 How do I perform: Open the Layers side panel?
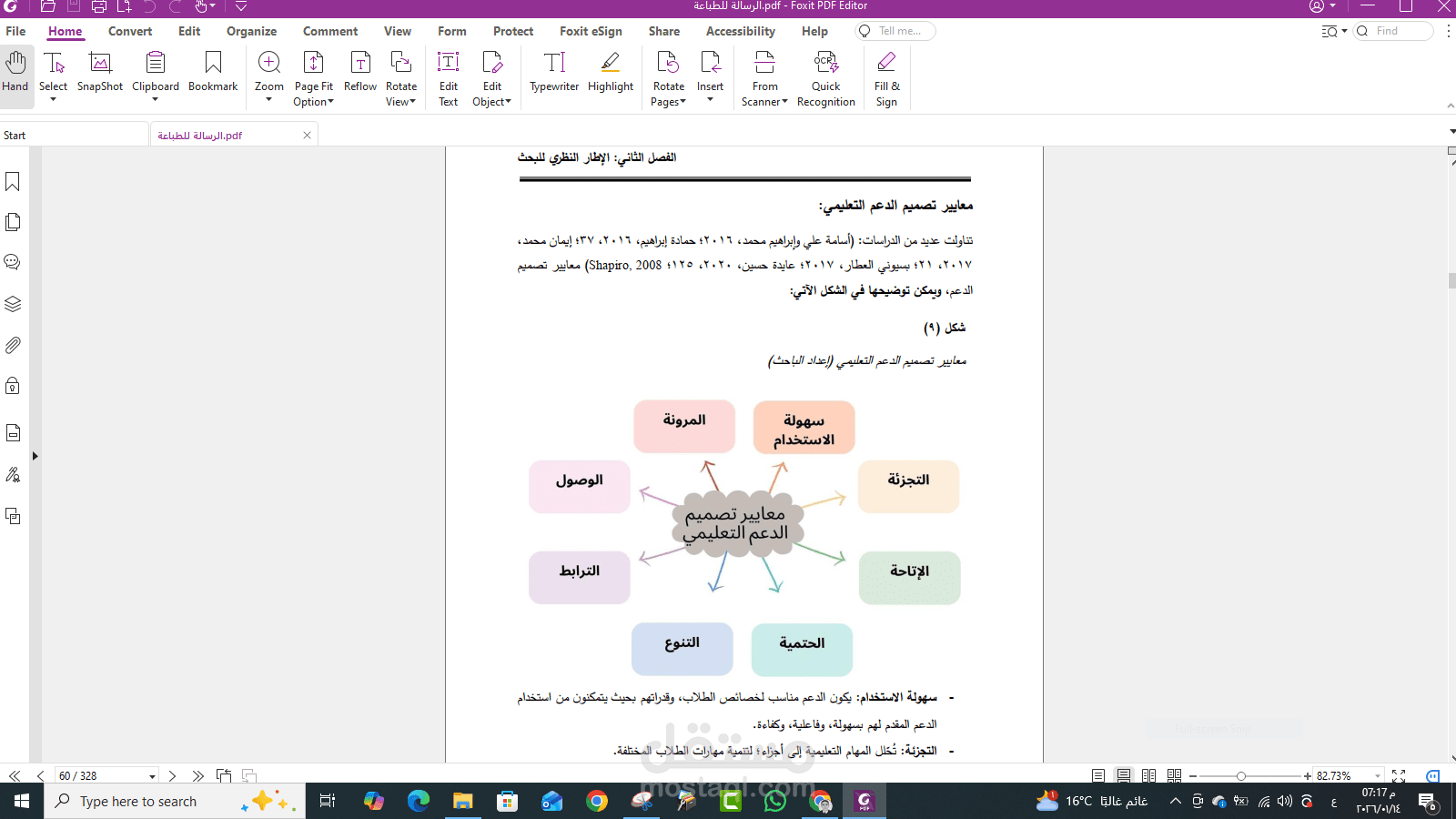(13, 304)
